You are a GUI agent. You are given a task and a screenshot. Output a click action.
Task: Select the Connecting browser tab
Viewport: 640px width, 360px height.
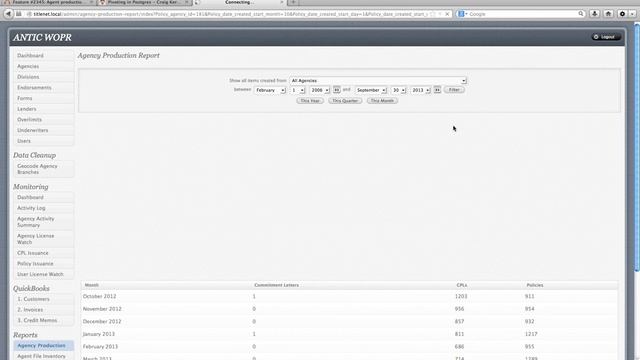coord(240,2)
